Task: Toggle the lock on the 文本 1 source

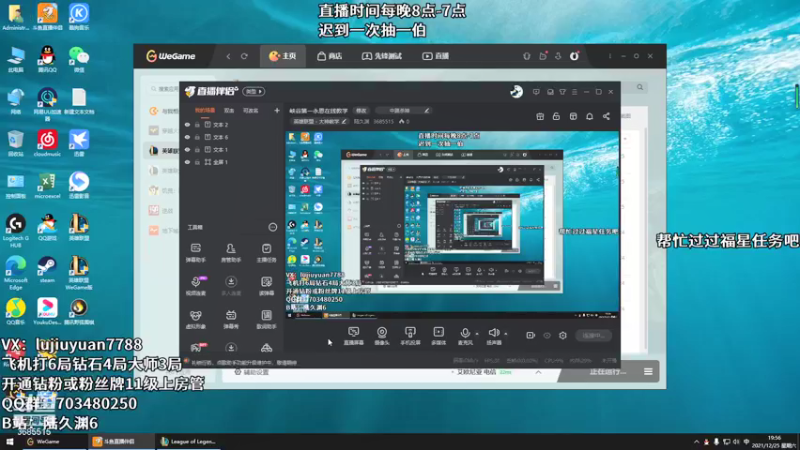Action: click(197, 149)
